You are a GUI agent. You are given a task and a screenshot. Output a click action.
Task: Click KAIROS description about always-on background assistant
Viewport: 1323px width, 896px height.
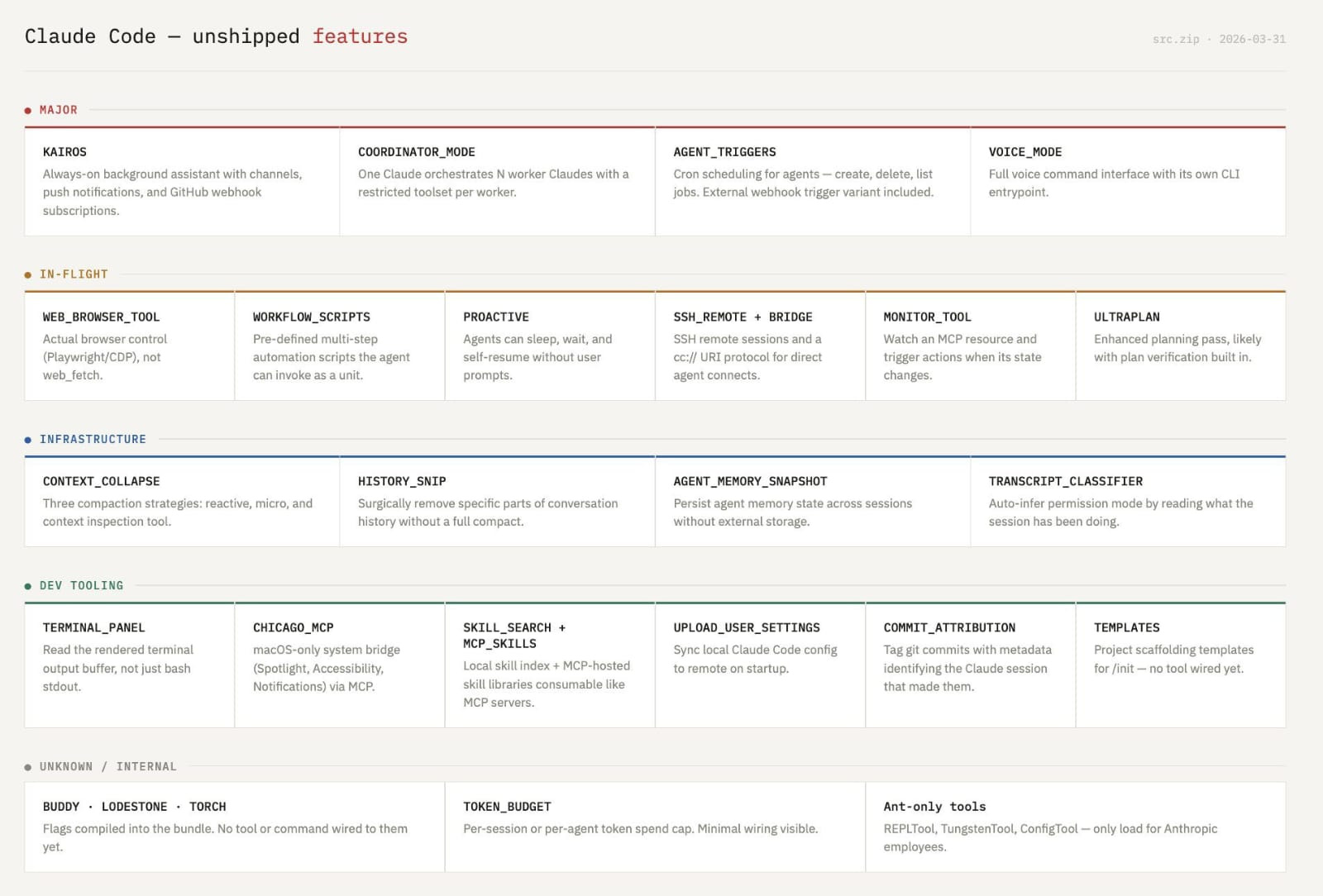click(172, 192)
